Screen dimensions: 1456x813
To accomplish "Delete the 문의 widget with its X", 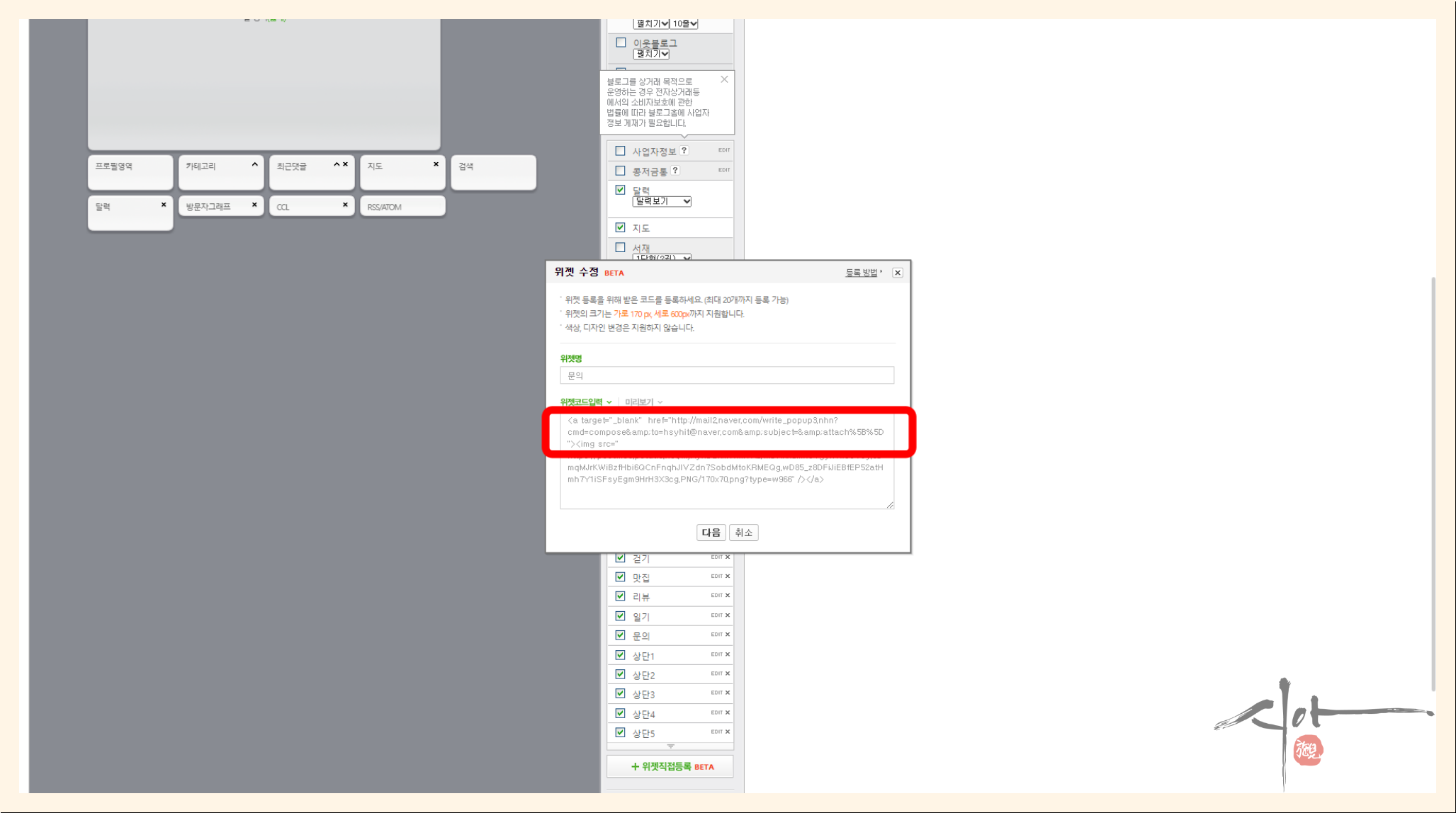I will point(728,634).
